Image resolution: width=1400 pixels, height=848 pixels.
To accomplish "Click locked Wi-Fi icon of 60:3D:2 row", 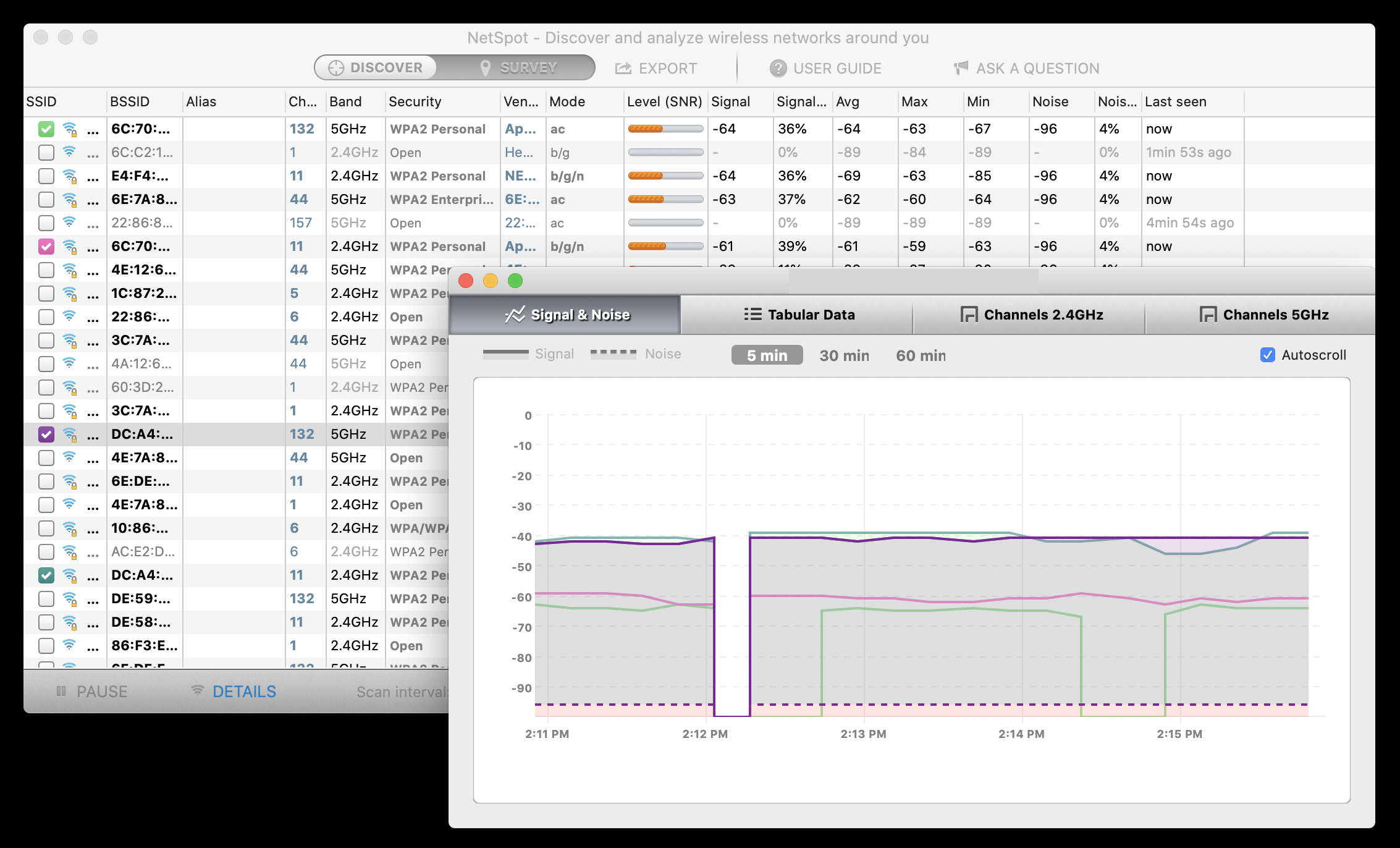I will click(x=70, y=388).
